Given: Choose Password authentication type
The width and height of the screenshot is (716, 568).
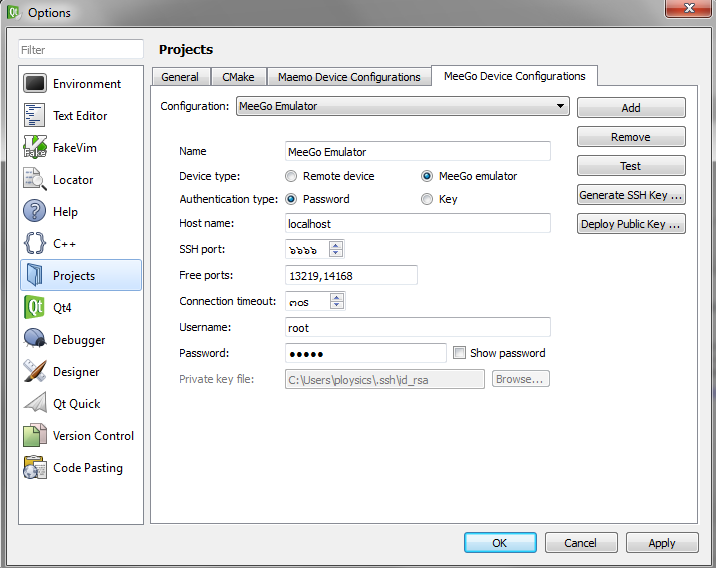Looking at the screenshot, I should (291, 199).
